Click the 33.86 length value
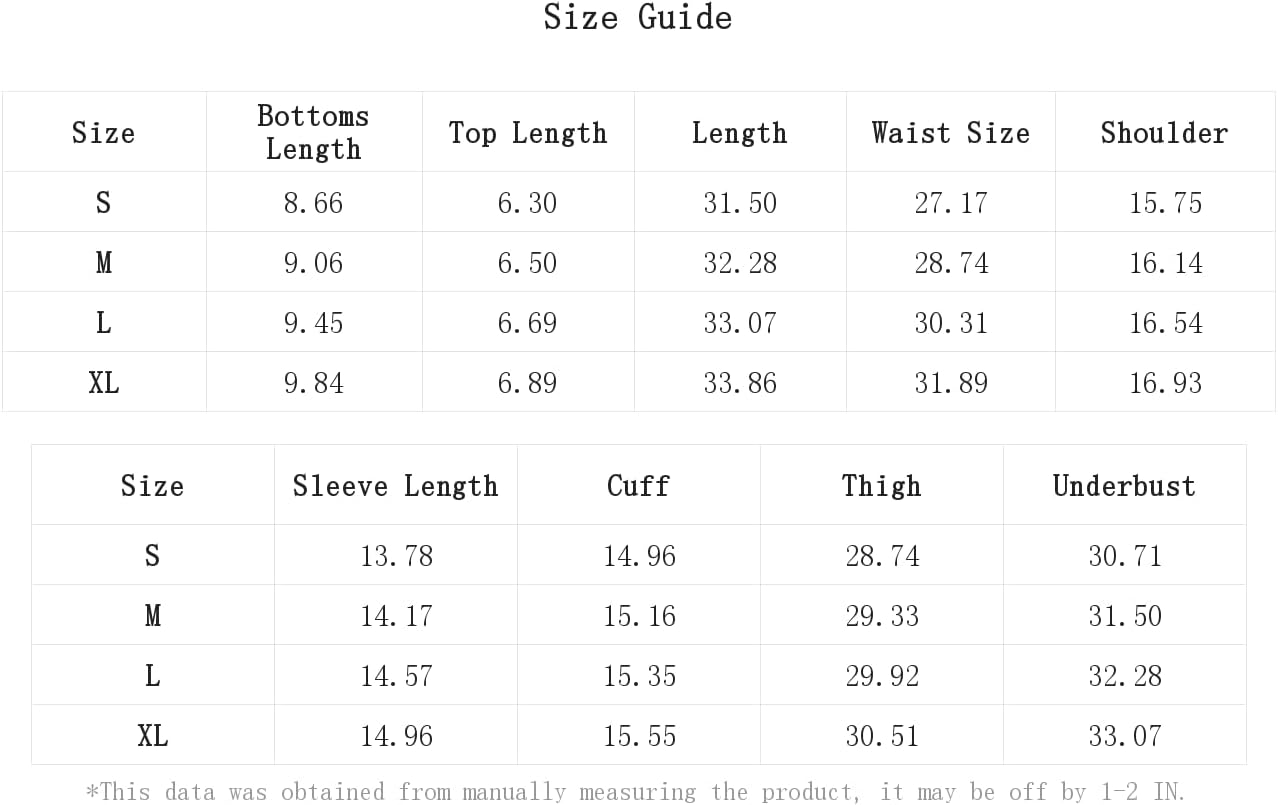1278x805 pixels. point(739,383)
